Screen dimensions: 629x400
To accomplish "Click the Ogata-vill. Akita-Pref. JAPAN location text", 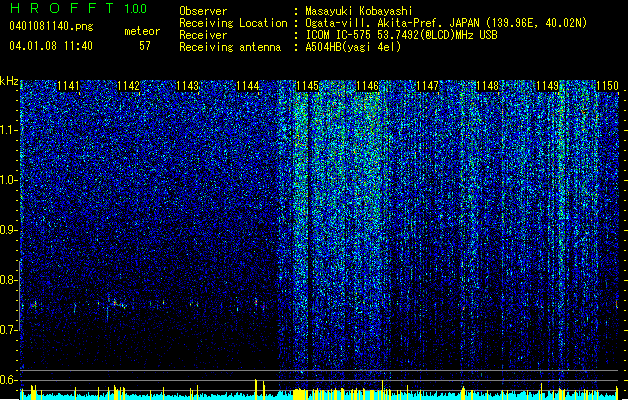I will coord(446,23).
